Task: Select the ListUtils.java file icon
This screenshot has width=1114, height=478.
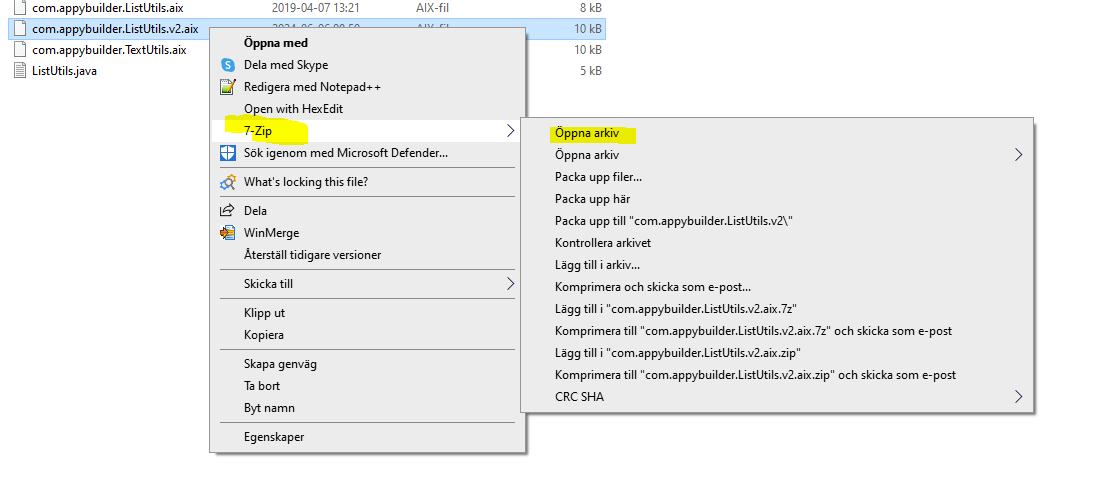Action: (20, 71)
